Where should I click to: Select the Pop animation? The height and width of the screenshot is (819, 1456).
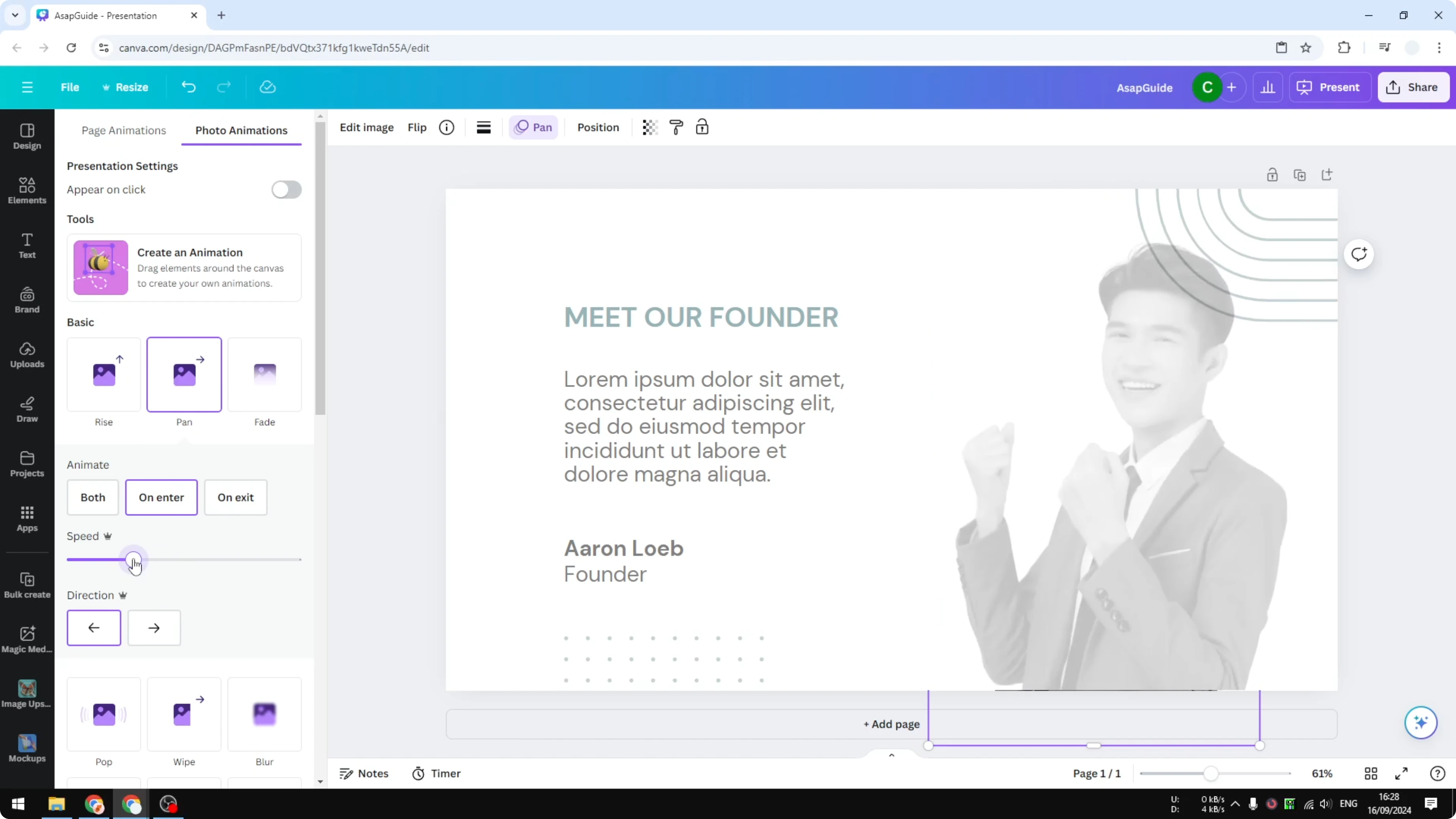pos(104,715)
